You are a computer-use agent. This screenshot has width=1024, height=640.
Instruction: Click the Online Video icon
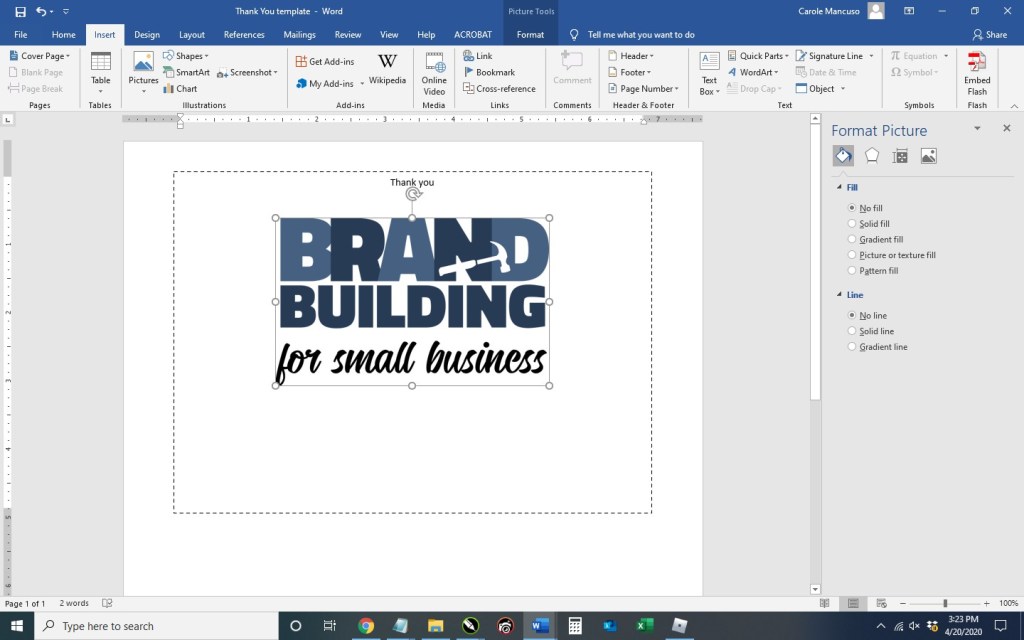tap(434, 70)
